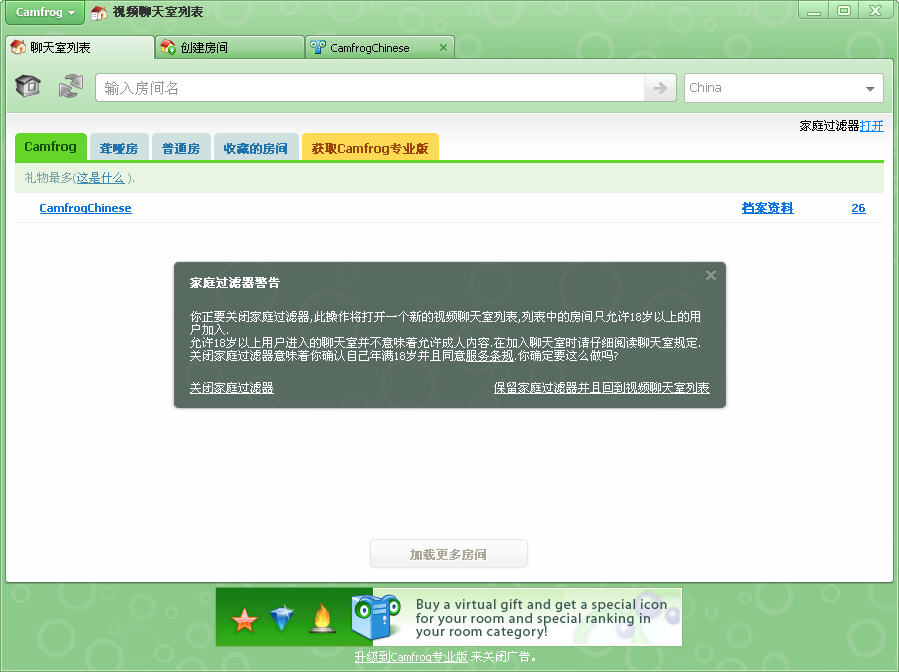The image size is (899, 672).
Task: Open the 档案资料 profile link
Action: click(767, 208)
